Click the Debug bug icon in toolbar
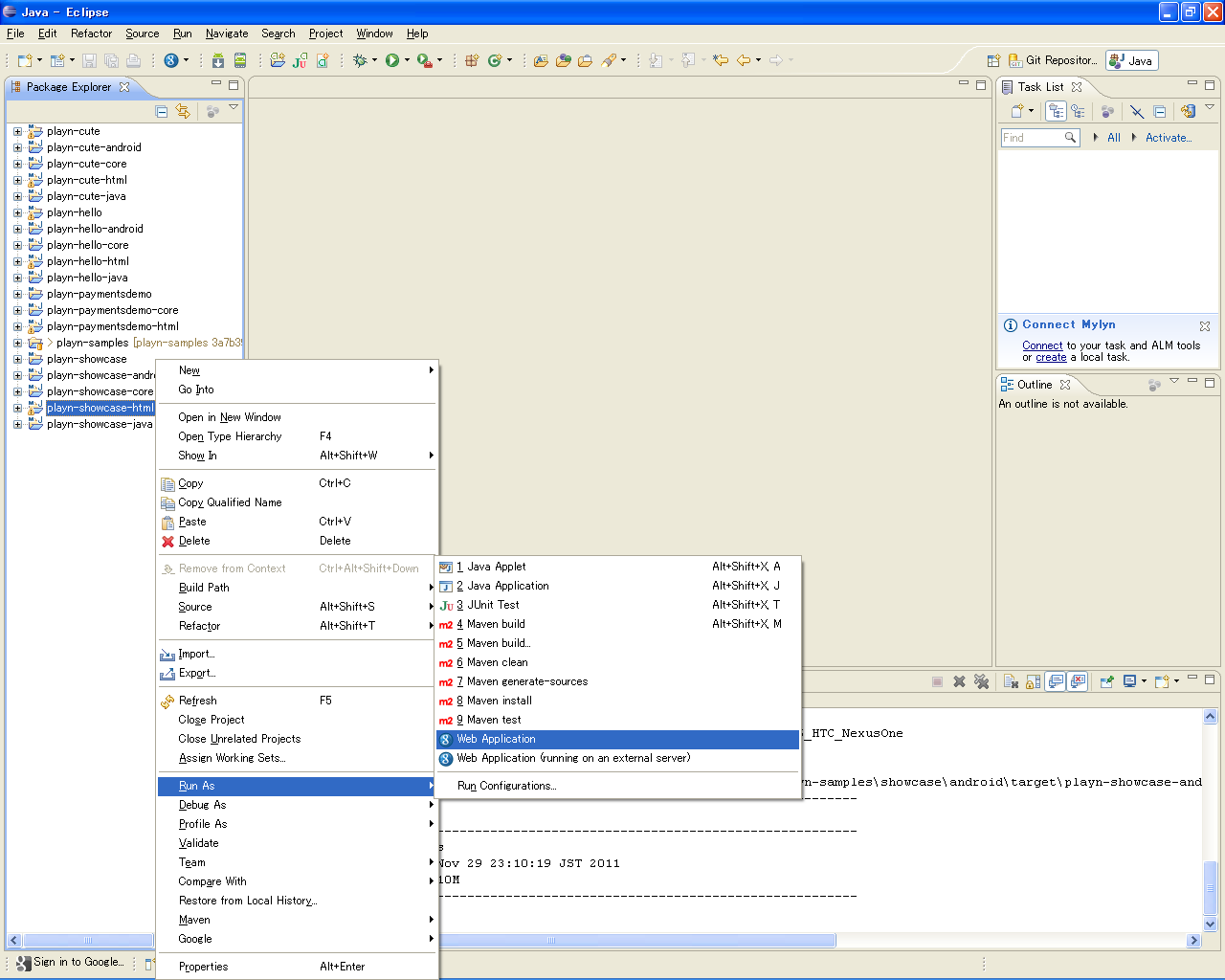1225x980 pixels. [x=360, y=60]
